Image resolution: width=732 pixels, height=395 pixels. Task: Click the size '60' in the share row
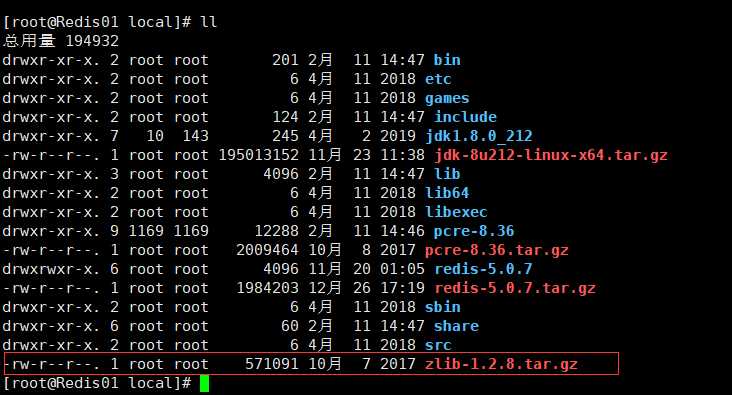pos(290,326)
